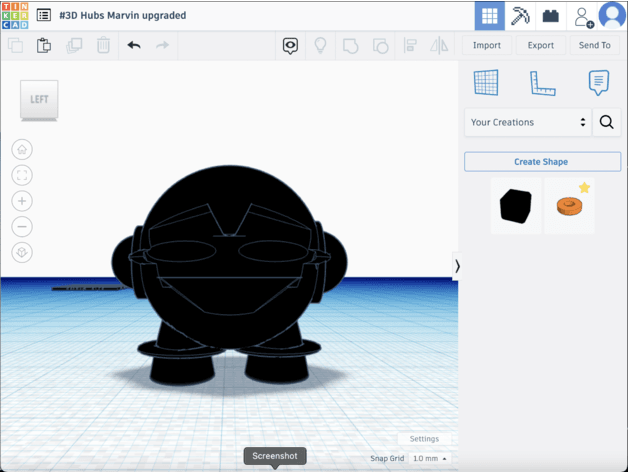
Task: Zoom out with the minus button
Action: click(x=22, y=226)
